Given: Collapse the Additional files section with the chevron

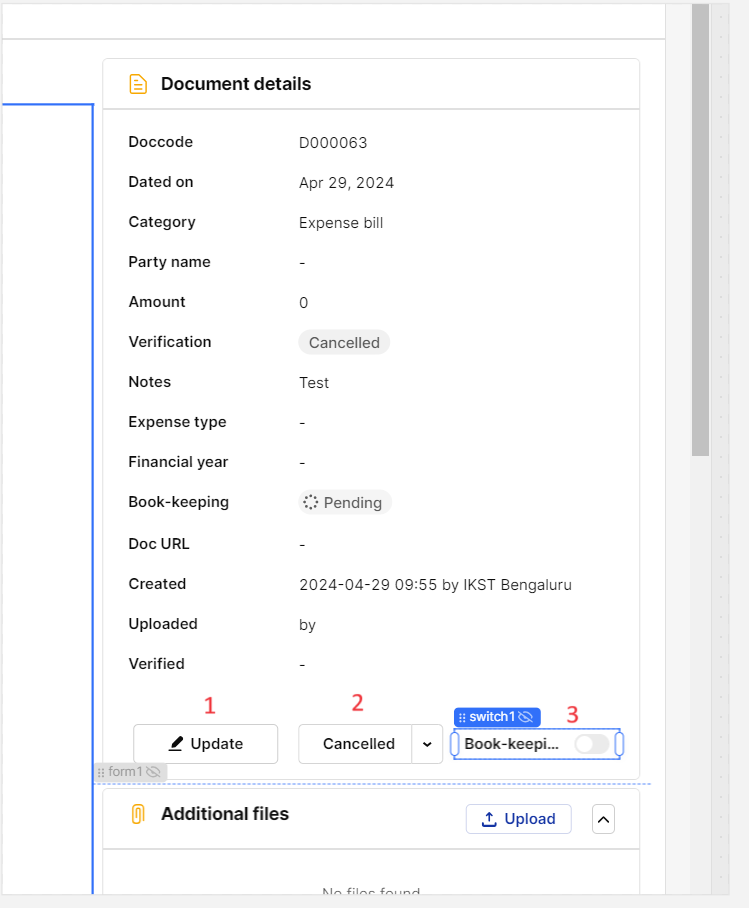Looking at the screenshot, I should click(x=603, y=818).
